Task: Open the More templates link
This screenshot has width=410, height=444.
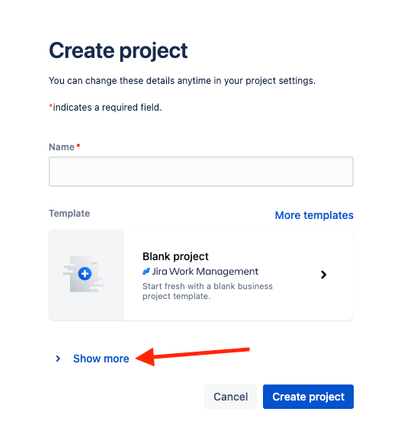Action: click(314, 215)
